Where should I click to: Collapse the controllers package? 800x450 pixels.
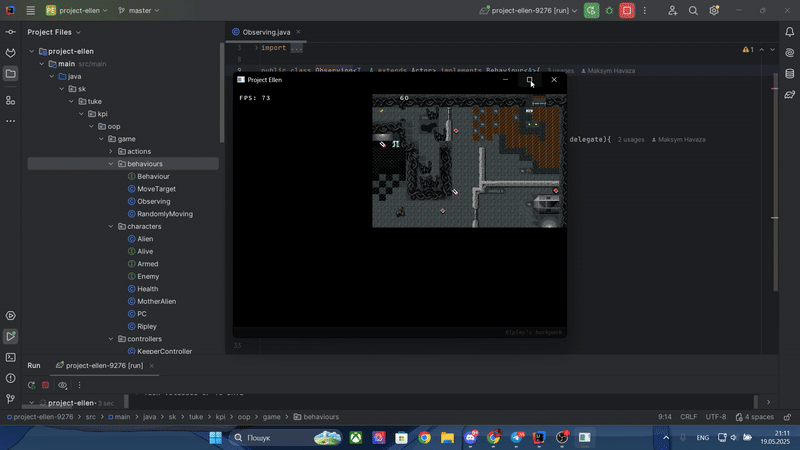click(x=111, y=339)
